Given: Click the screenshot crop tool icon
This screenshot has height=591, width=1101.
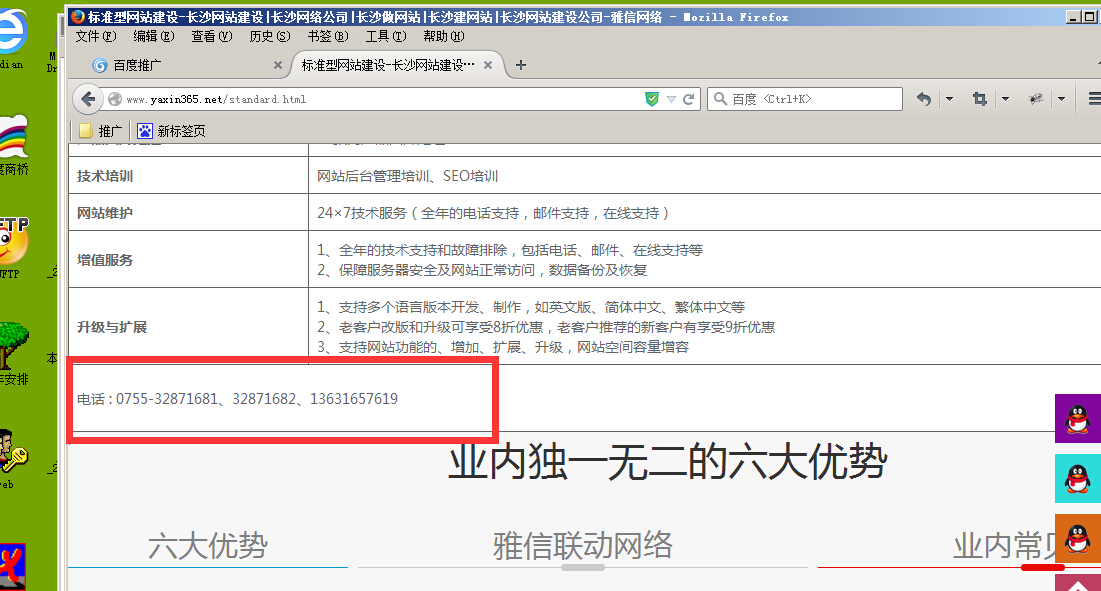Looking at the screenshot, I should (979, 99).
